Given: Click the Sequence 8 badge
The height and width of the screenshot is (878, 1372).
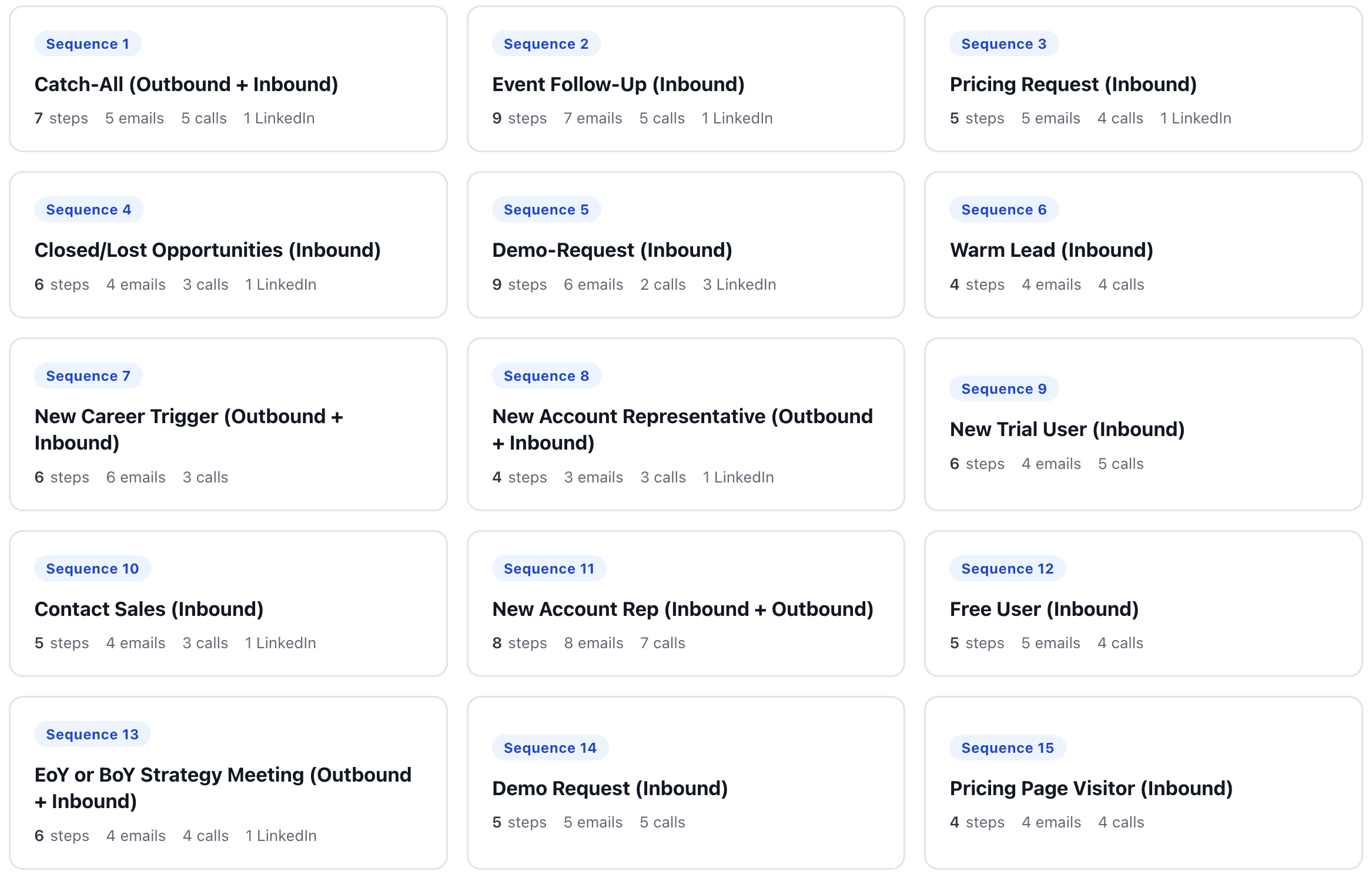Looking at the screenshot, I should pyautogui.click(x=546, y=376).
